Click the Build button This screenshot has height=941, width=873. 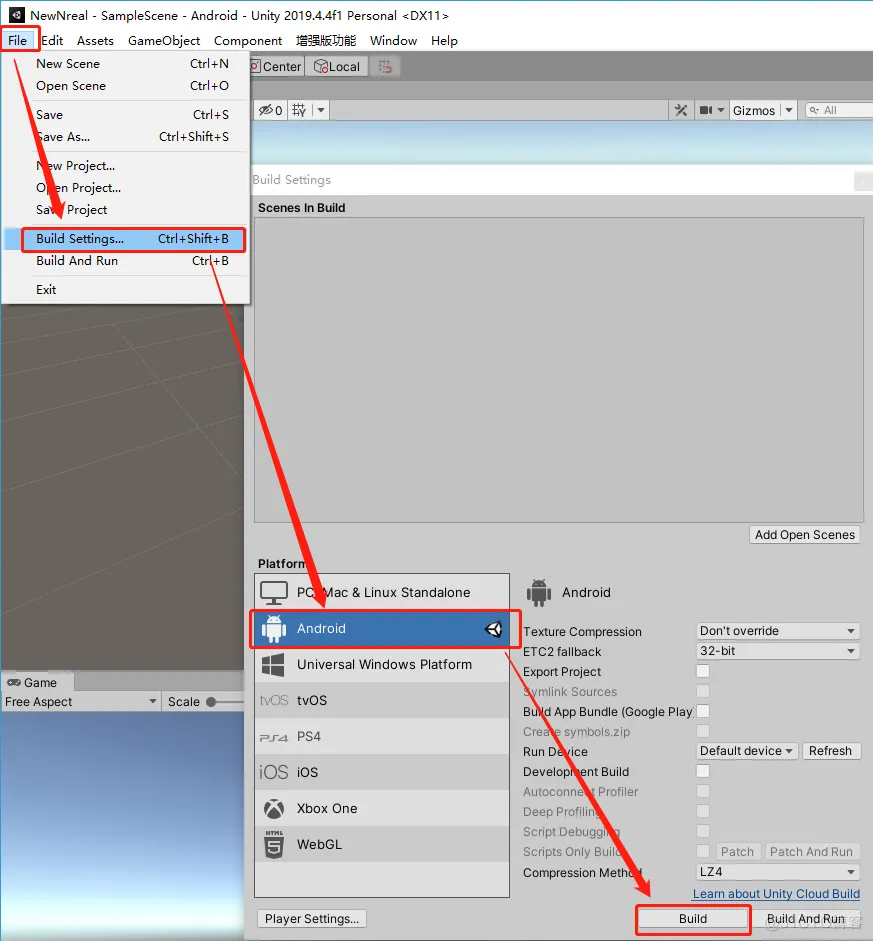(693, 919)
